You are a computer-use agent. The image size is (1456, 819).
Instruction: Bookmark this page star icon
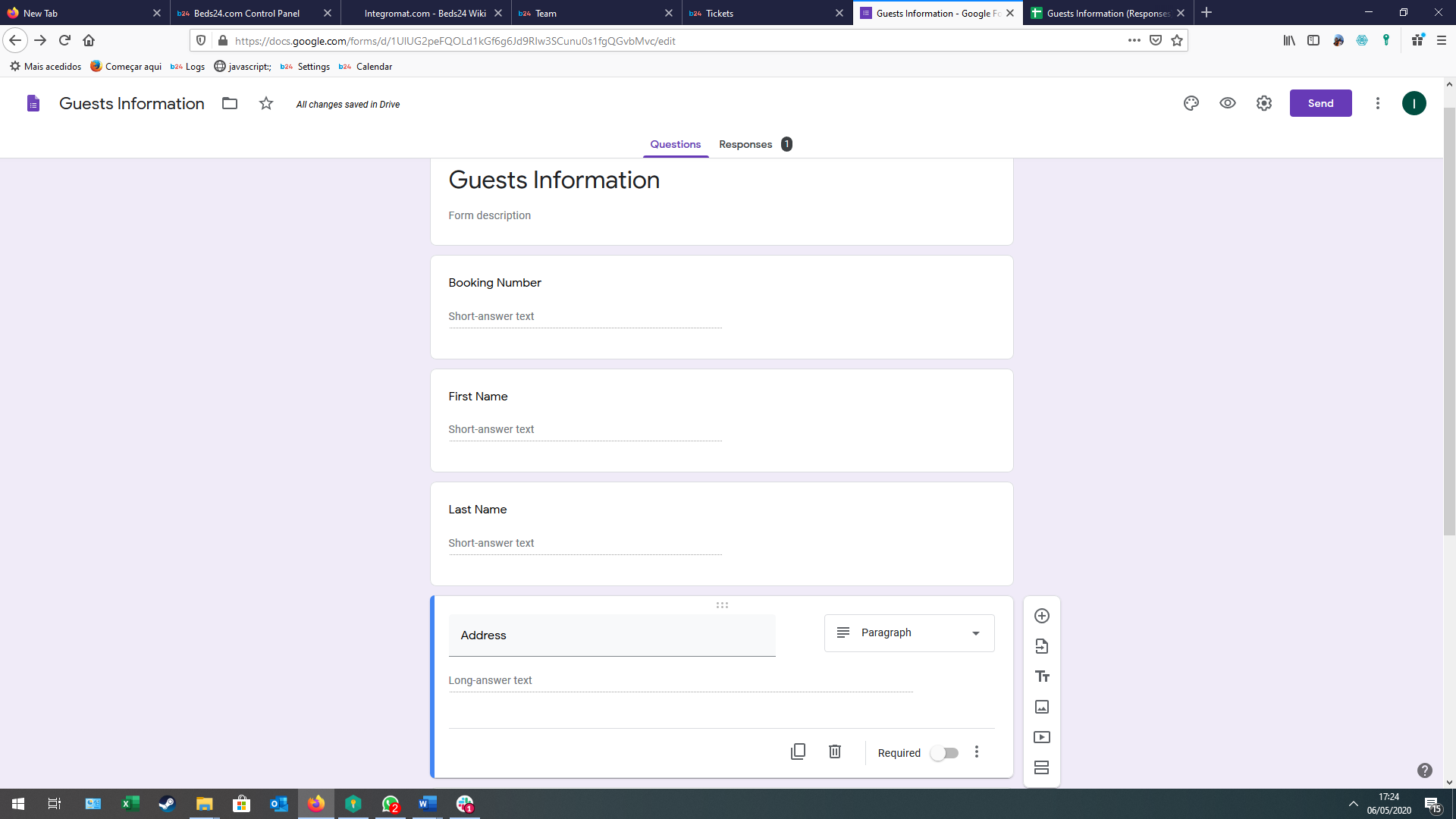pos(1177,41)
